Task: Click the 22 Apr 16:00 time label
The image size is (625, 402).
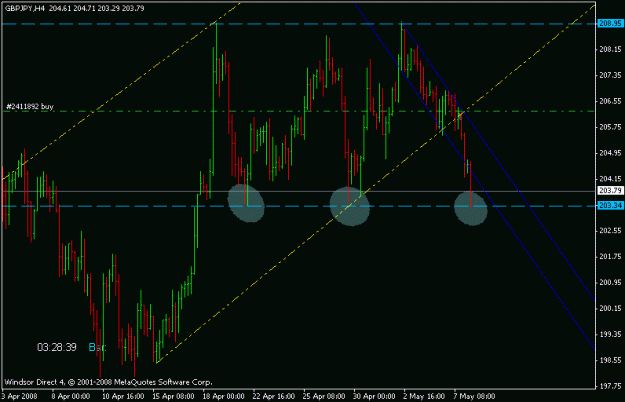Action: [274, 396]
